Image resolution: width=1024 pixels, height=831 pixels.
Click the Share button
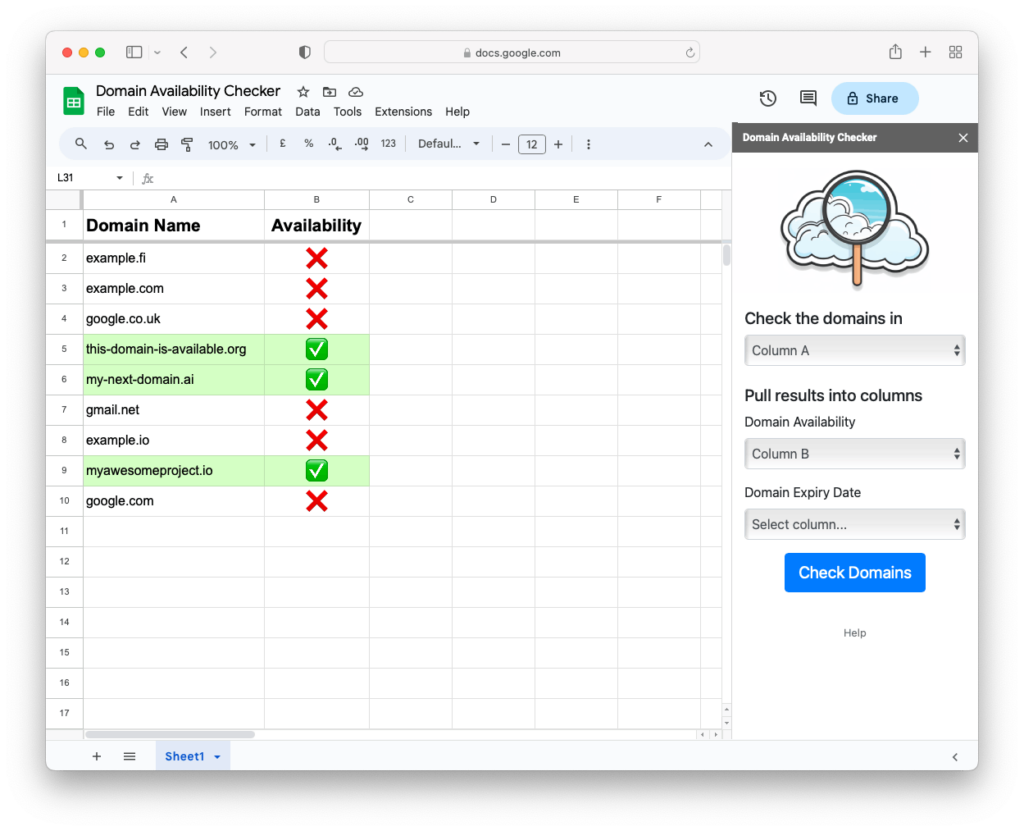click(x=874, y=98)
